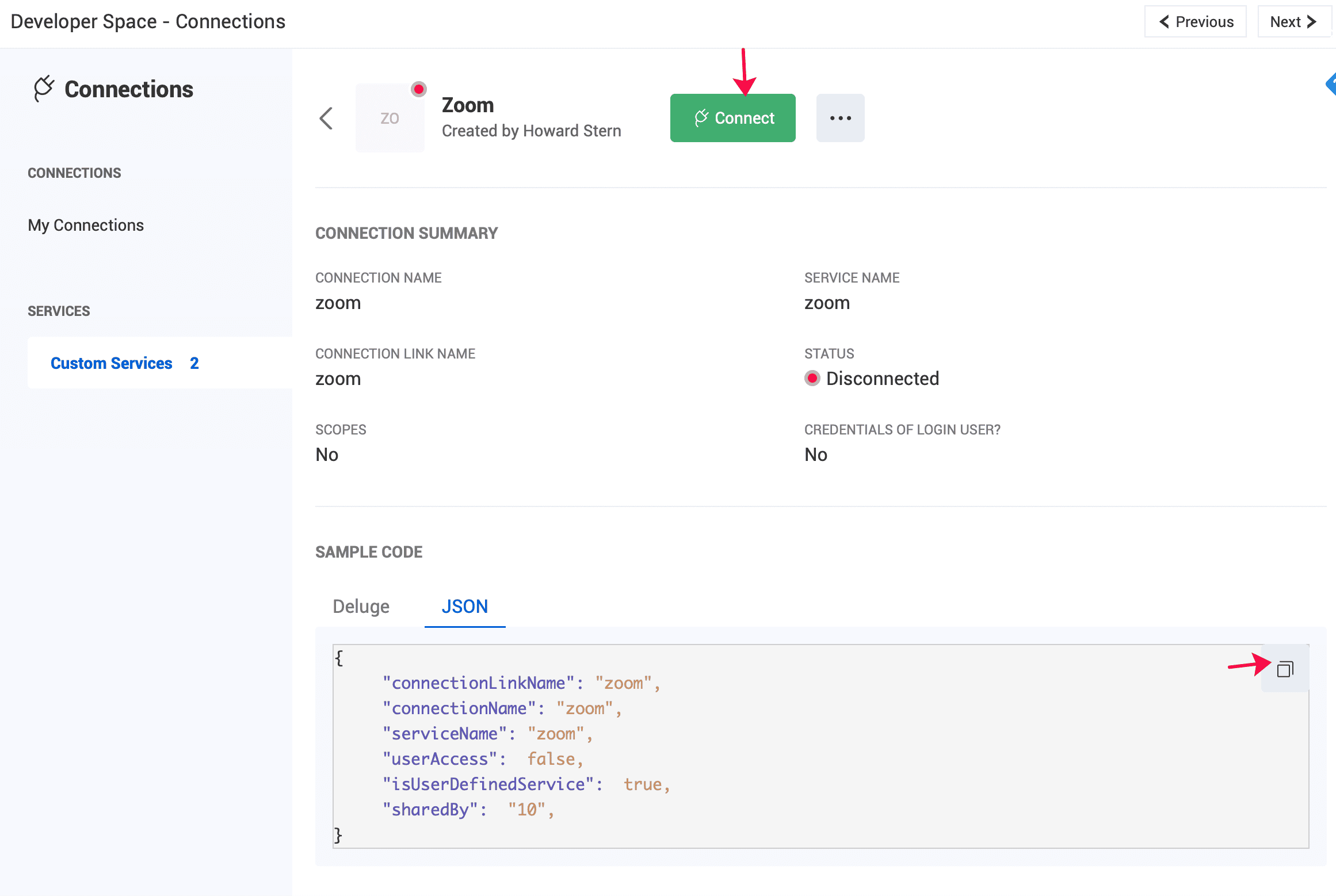The height and width of the screenshot is (896, 1336).
Task: Click the zoom value under Connection Link Name
Action: click(338, 379)
